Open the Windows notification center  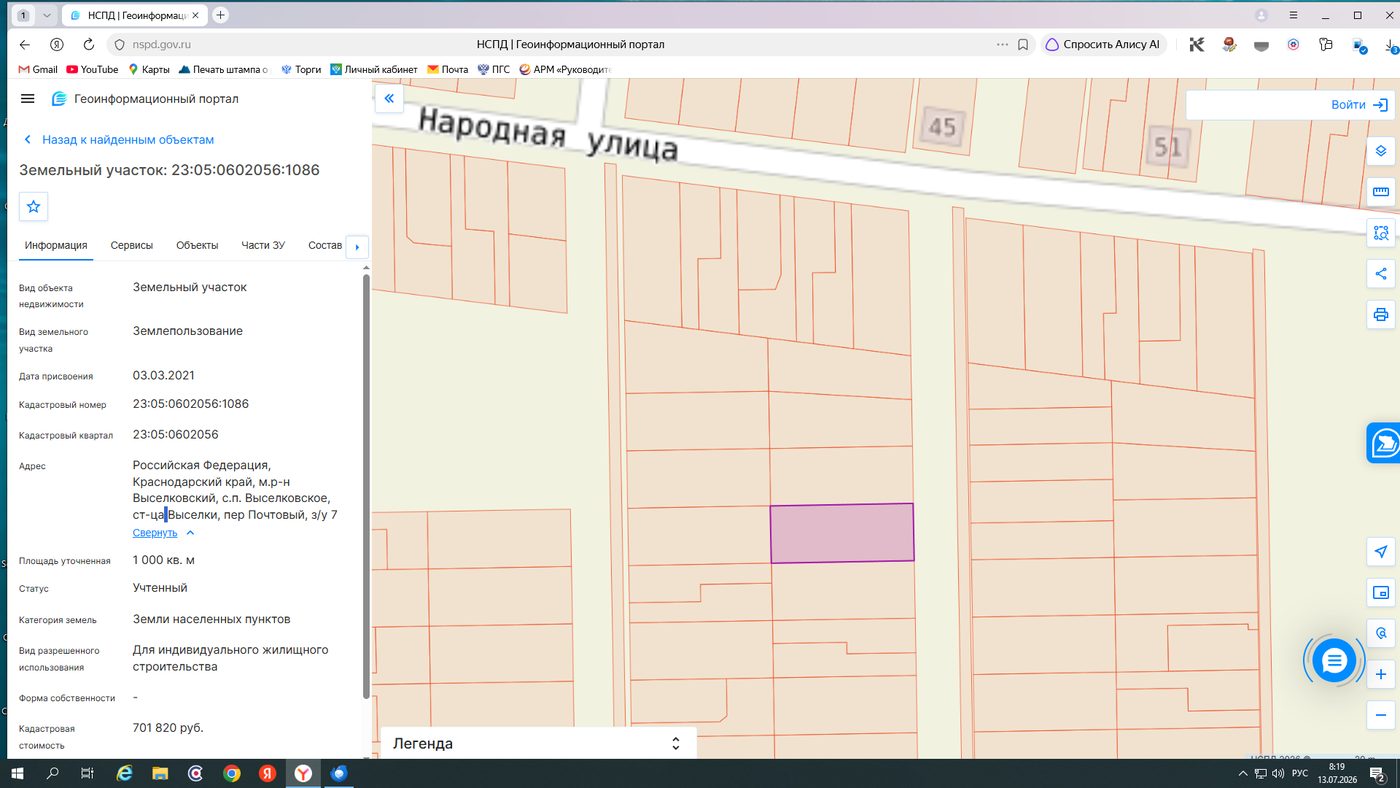(x=1376, y=773)
